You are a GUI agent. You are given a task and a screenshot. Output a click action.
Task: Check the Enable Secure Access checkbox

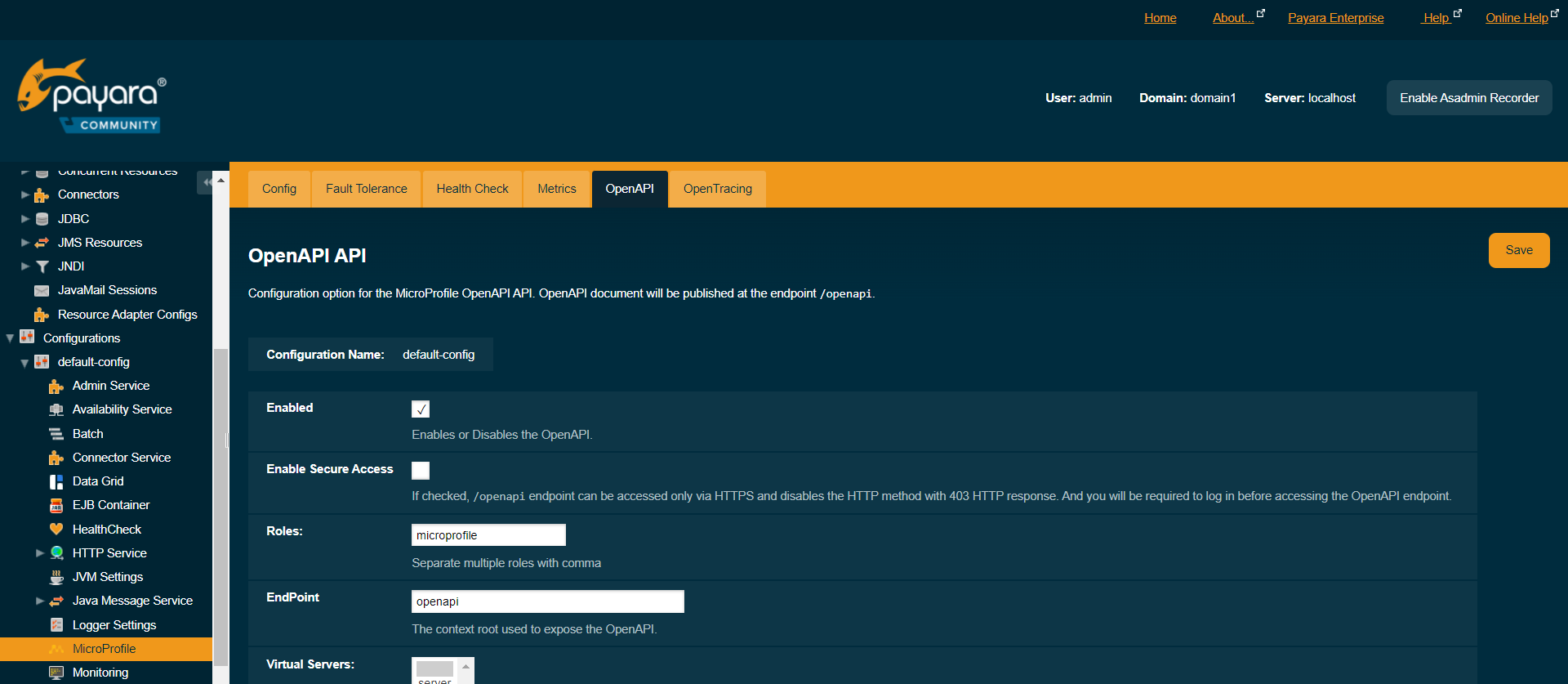[x=421, y=471]
